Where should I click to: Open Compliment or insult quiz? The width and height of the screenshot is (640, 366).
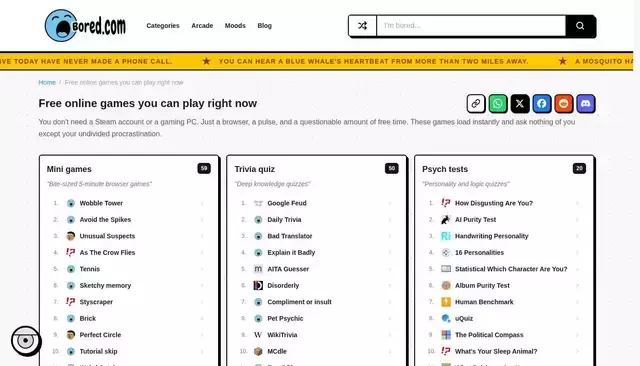tap(299, 302)
